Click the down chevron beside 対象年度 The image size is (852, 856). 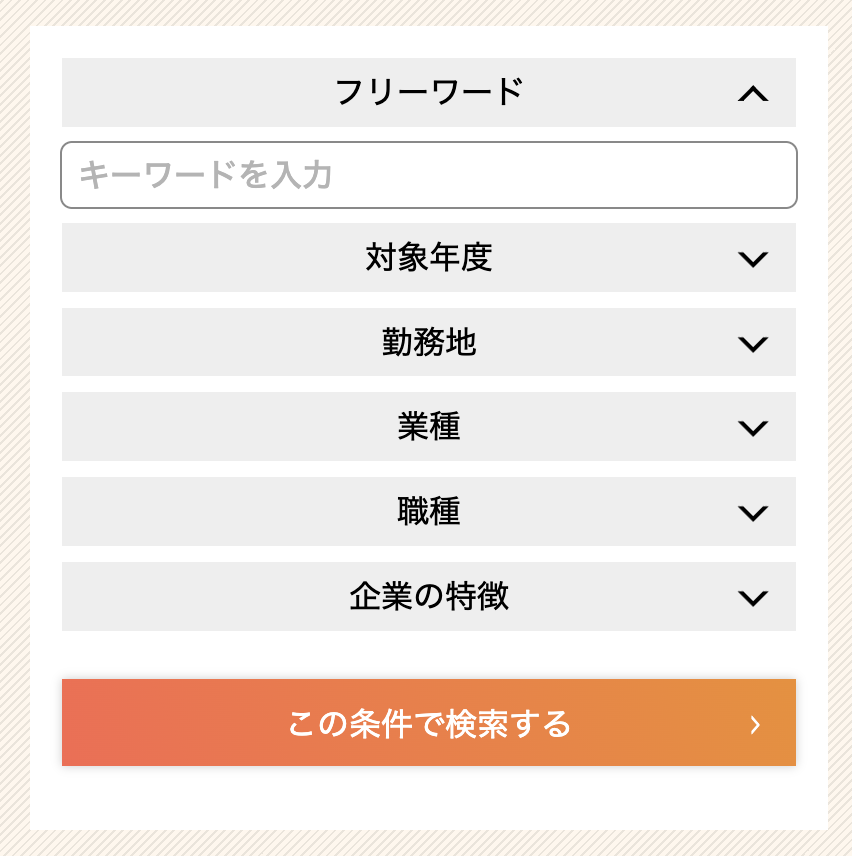point(752,259)
